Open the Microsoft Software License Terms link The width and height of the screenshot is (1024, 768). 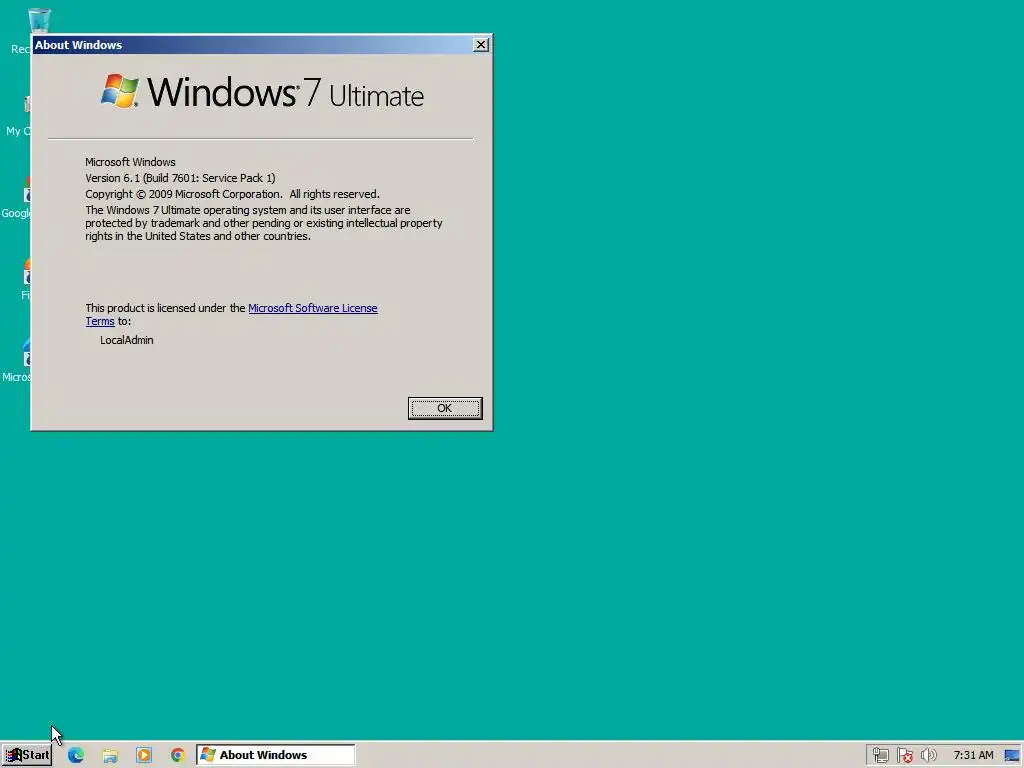coord(313,308)
